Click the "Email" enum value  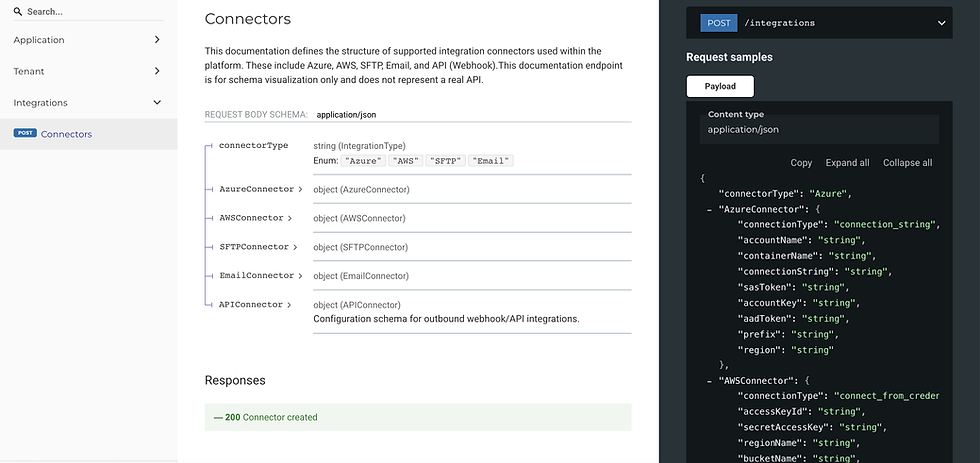pyautogui.click(x=491, y=161)
